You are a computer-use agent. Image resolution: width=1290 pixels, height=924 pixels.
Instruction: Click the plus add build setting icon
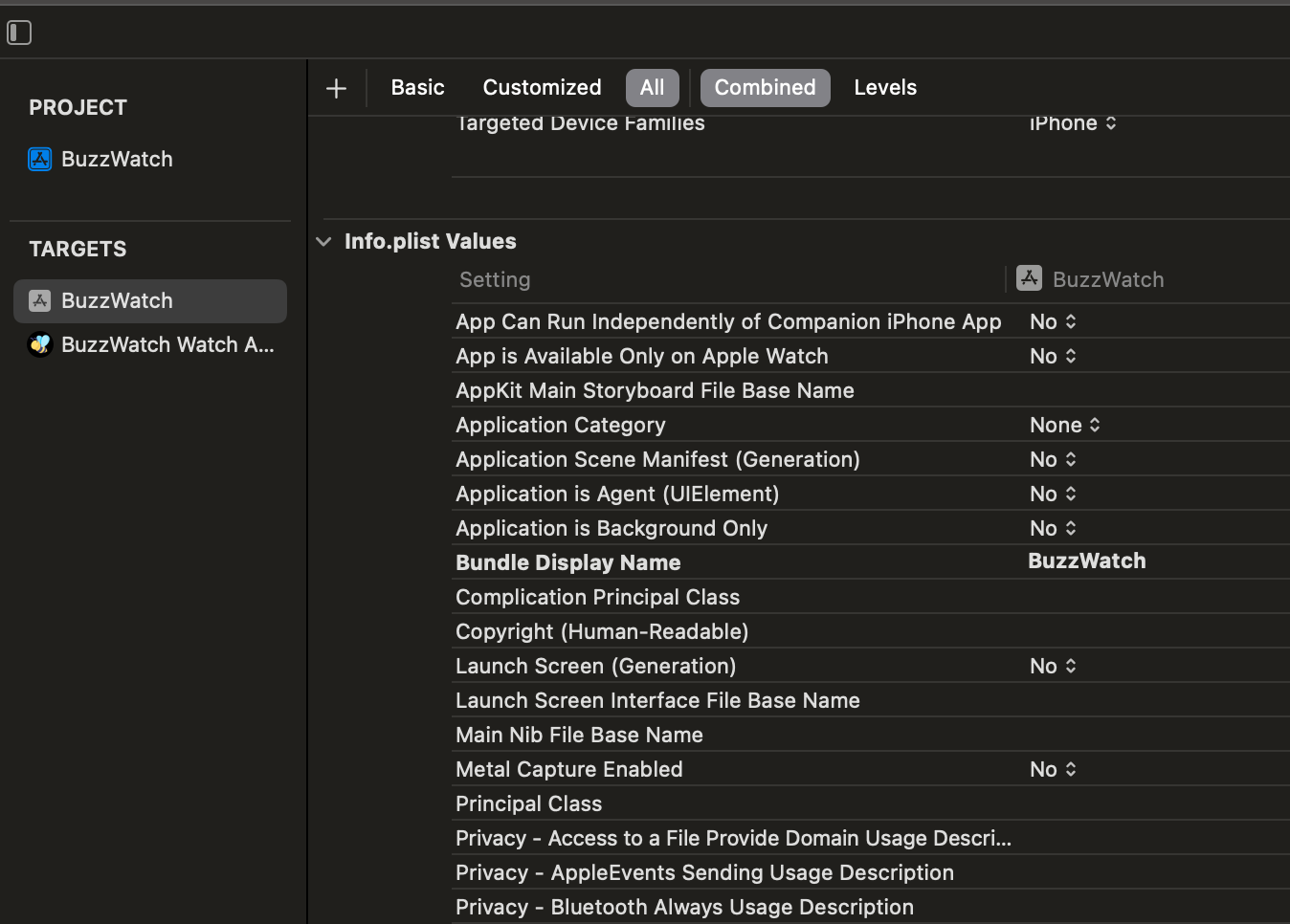point(336,89)
